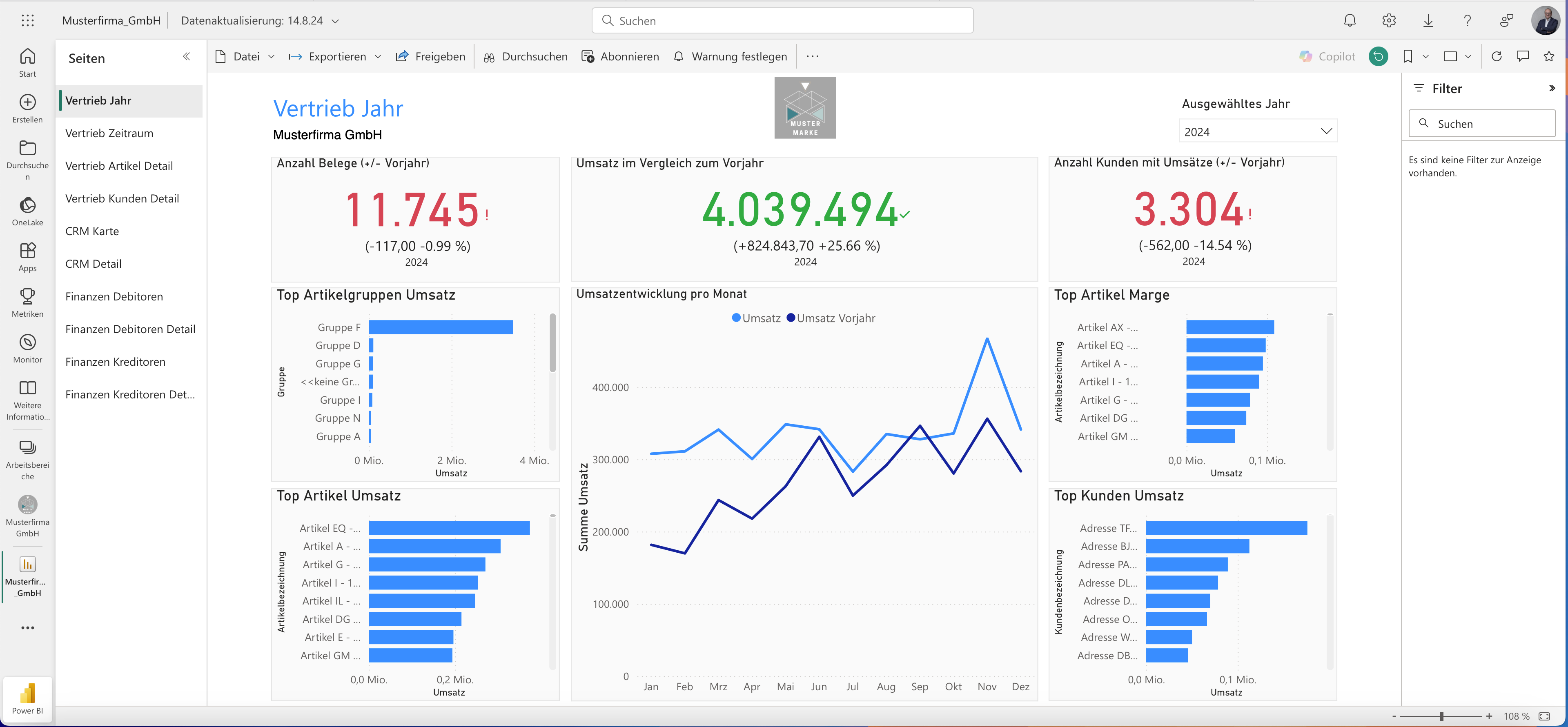This screenshot has width=1568, height=727.
Task: Open the OneLake hub icon
Action: pyautogui.click(x=27, y=206)
